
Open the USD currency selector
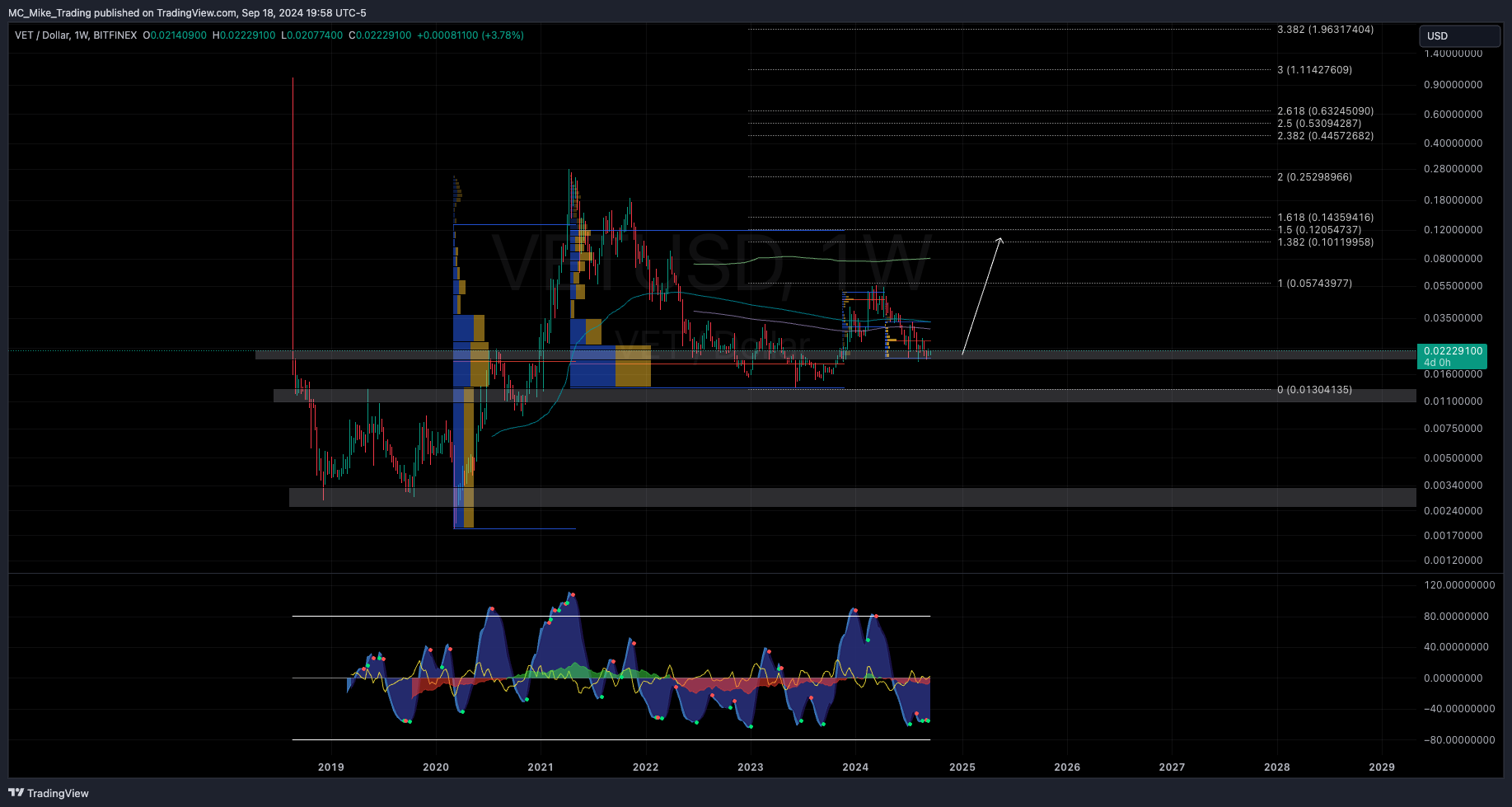click(x=1459, y=35)
